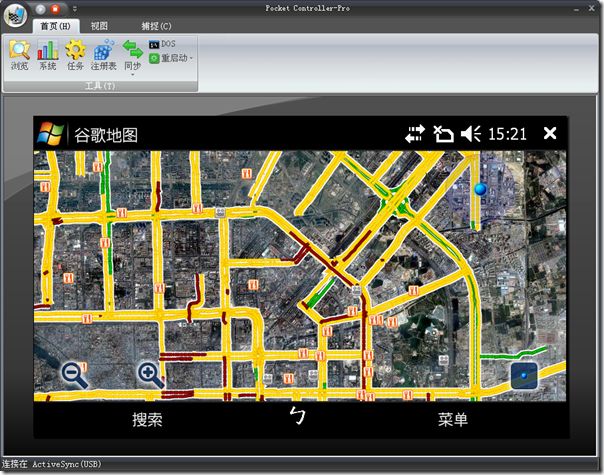The width and height of the screenshot is (604, 475).
Task: Click the data connectivity arrows status icon
Action: pos(415,134)
